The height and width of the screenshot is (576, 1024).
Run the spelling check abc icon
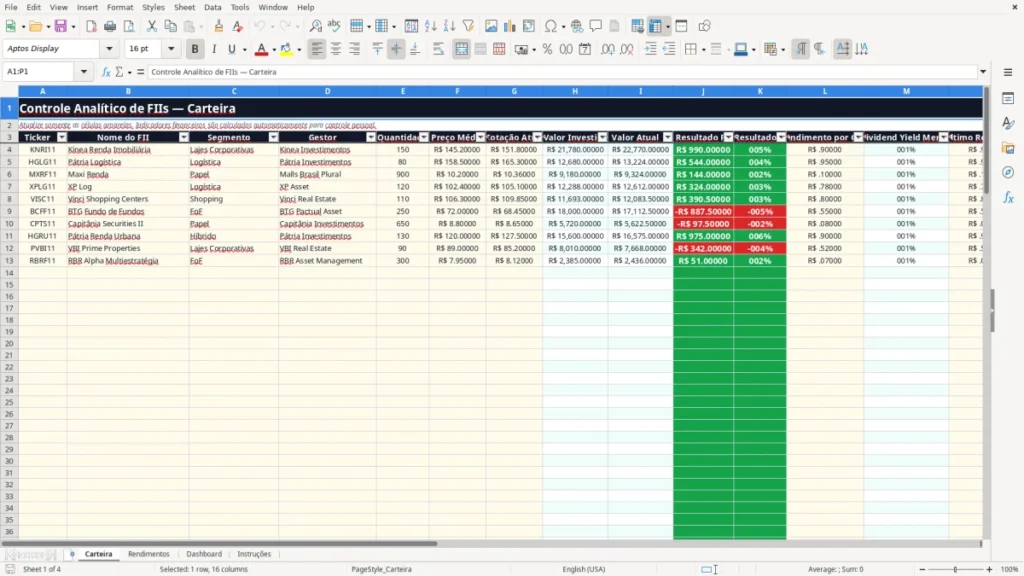(x=334, y=26)
